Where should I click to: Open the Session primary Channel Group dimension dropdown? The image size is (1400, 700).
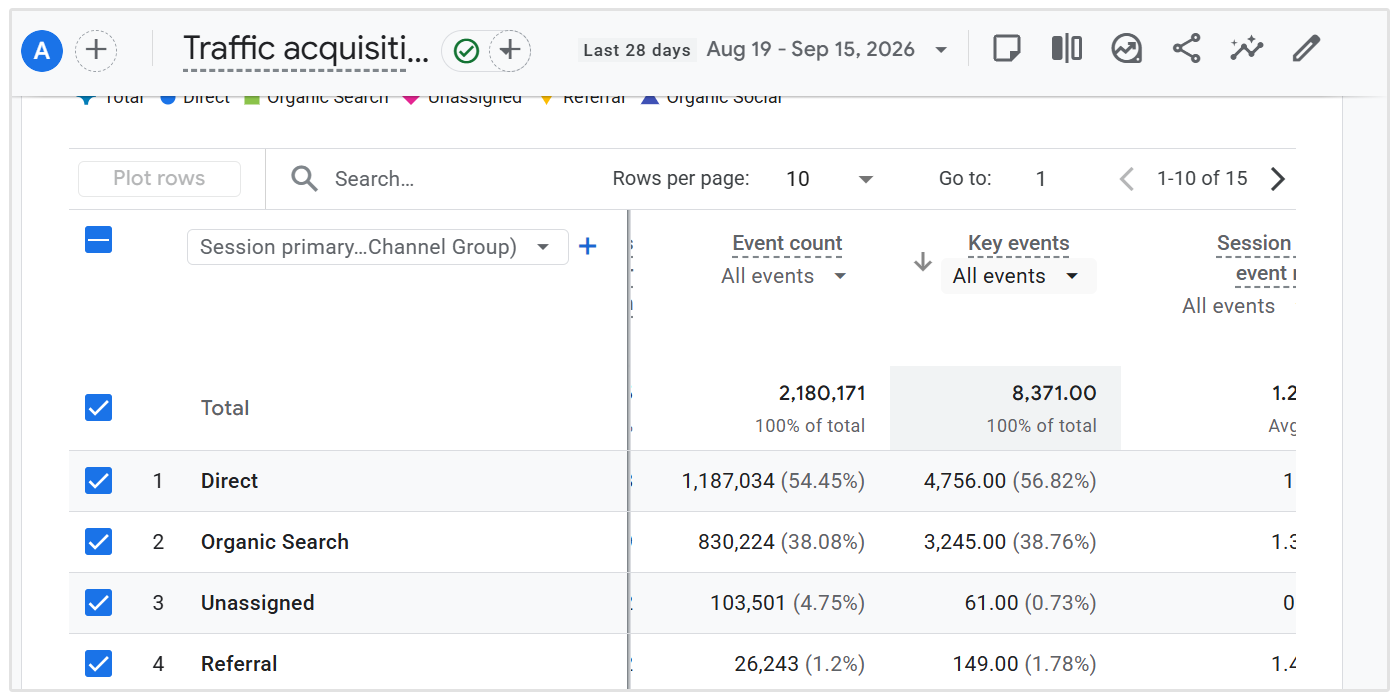point(378,247)
